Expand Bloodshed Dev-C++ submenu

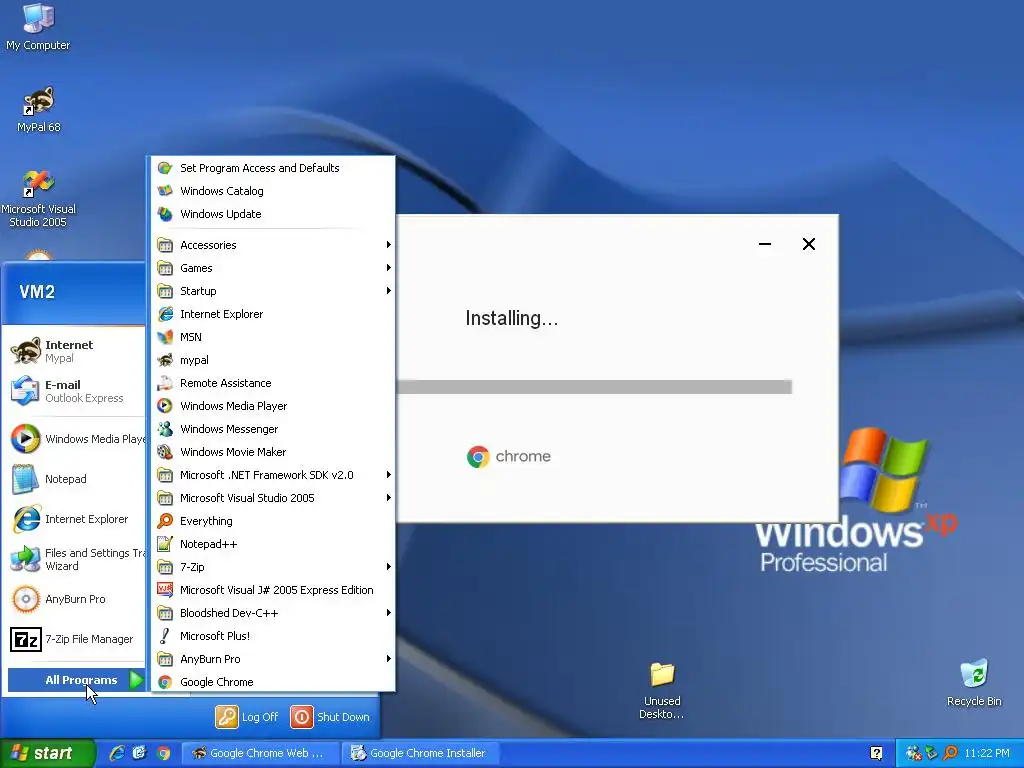coord(273,613)
